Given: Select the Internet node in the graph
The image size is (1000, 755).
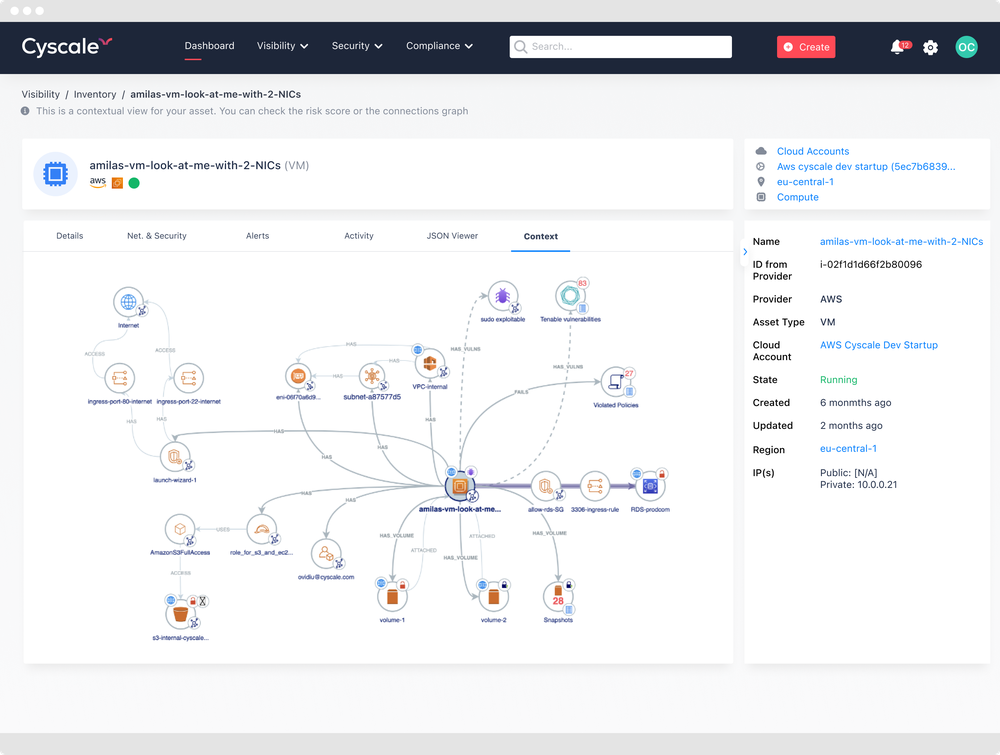Looking at the screenshot, I should tap(128, 300).
